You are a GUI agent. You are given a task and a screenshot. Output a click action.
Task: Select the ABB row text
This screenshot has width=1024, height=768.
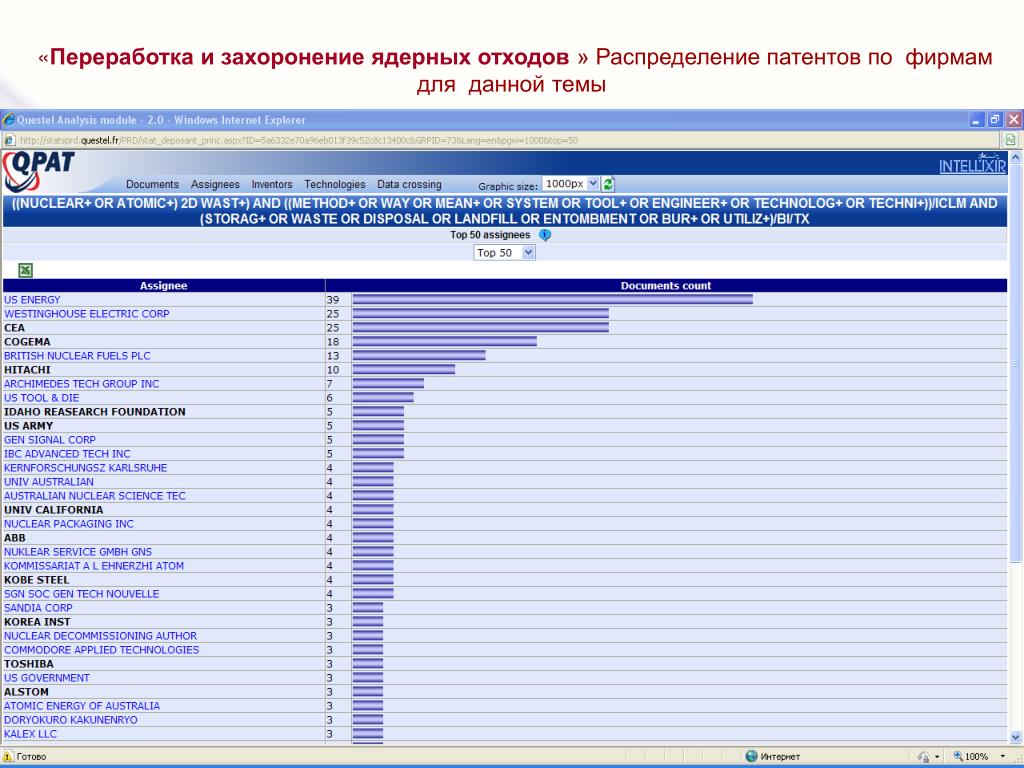tap(14, 538)
